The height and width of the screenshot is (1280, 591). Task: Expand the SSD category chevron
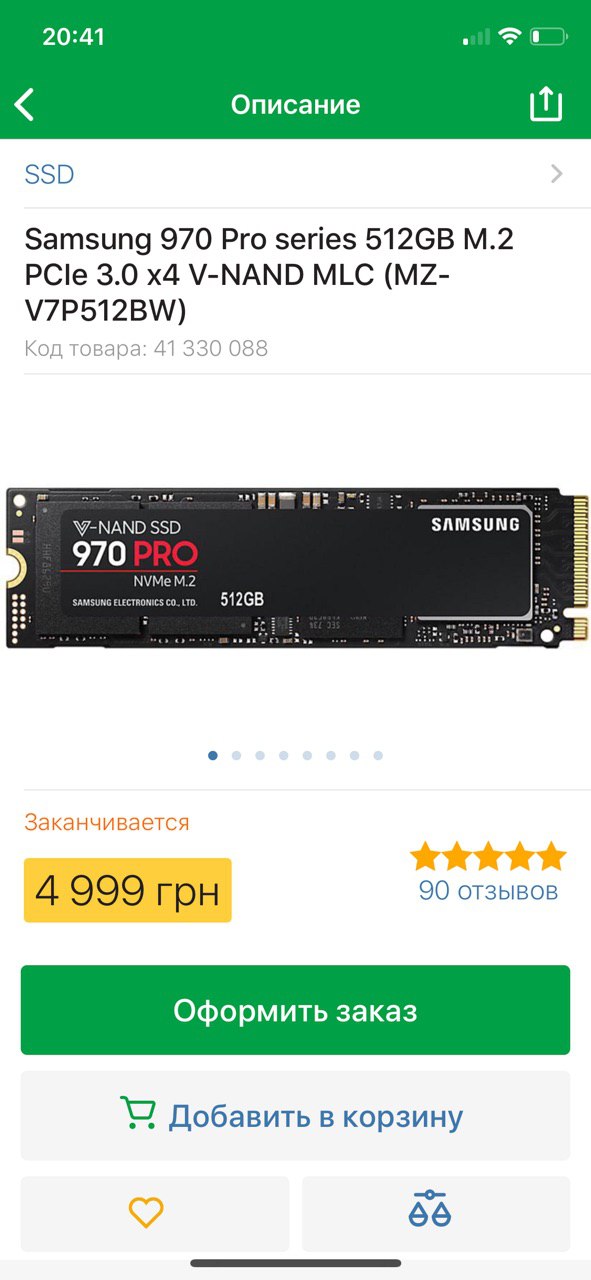(x=557, y=175)
